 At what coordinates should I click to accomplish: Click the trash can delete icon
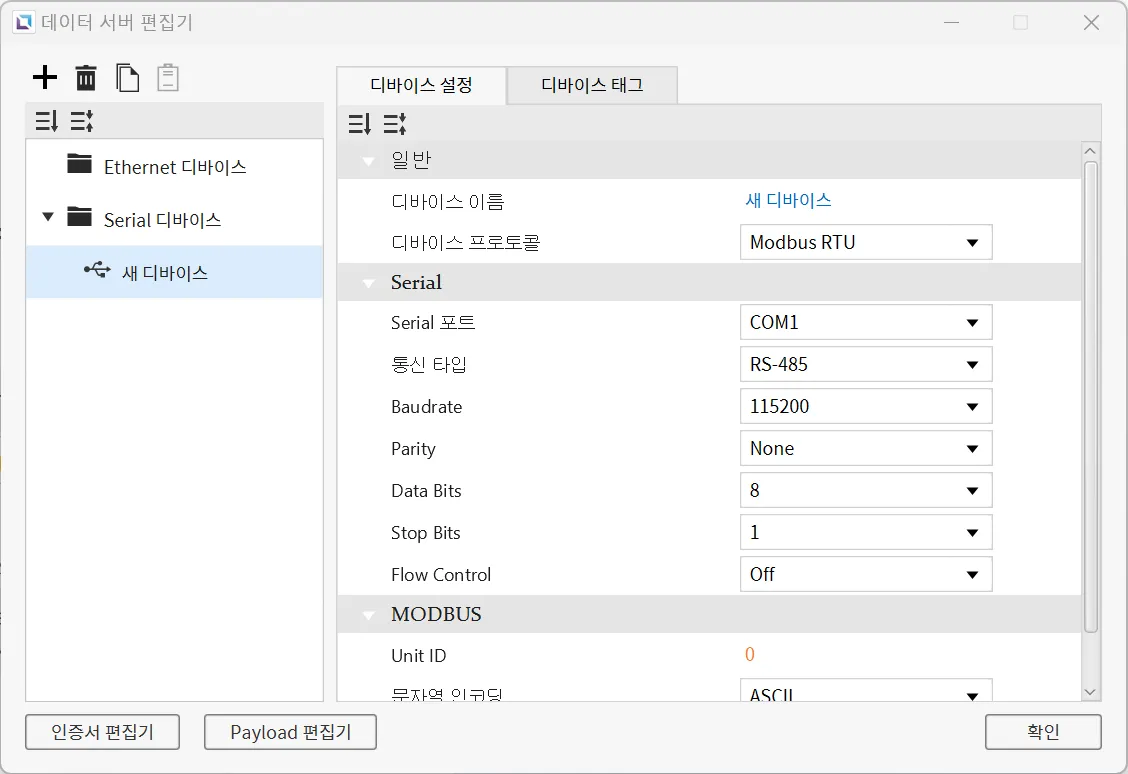86,78
